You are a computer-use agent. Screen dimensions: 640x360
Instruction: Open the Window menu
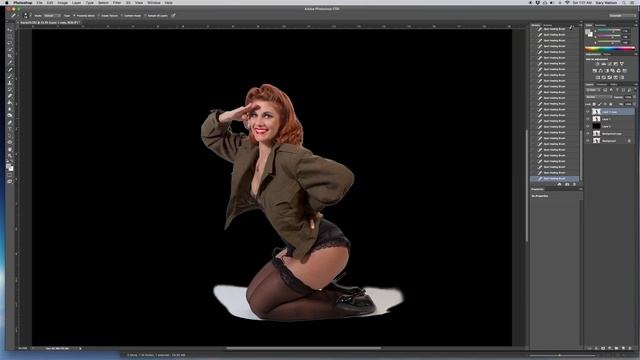click(154, 2)
